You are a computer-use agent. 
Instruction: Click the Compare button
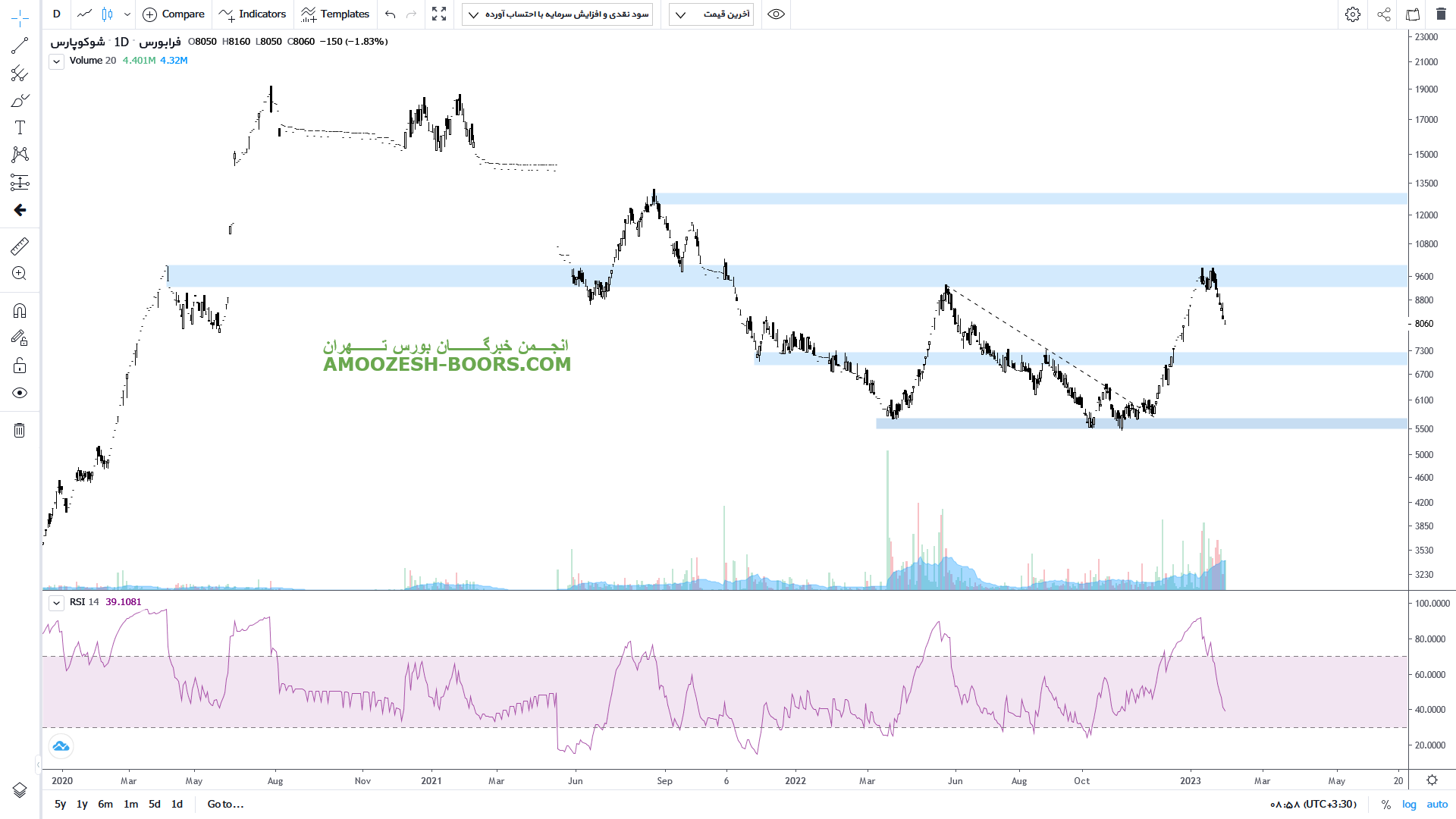coord(174,14)
